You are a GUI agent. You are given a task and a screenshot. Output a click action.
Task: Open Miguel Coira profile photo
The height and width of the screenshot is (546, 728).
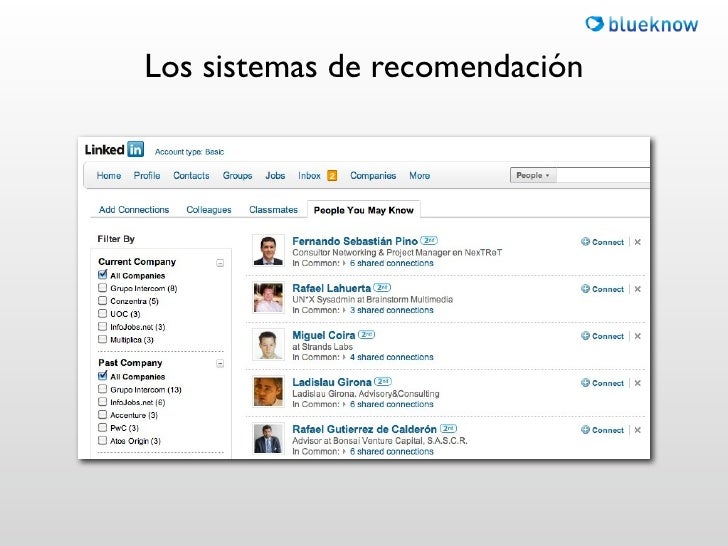[268, 344]
